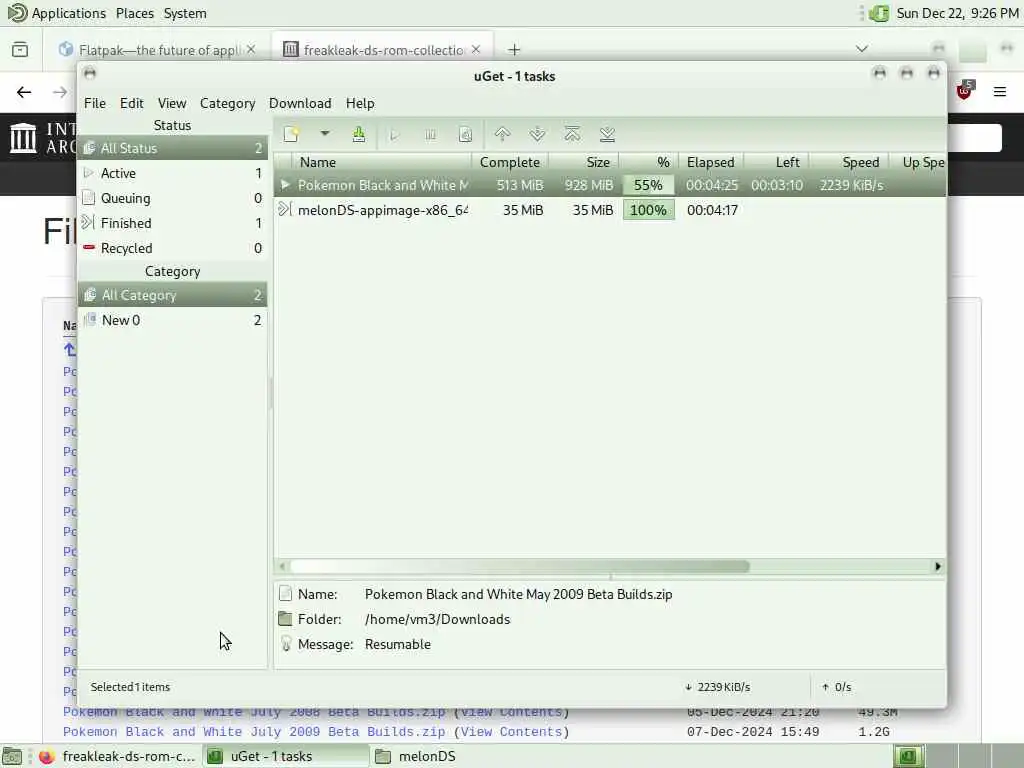Click the scrollbar right arrow
Screen dimensions: 1024x768
[938, 566]
